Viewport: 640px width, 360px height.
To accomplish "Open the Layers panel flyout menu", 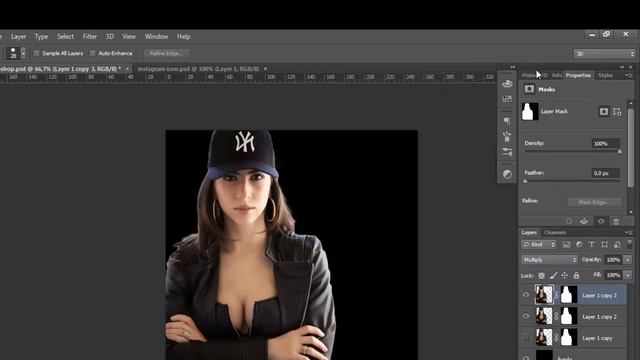I will [629, 232].
